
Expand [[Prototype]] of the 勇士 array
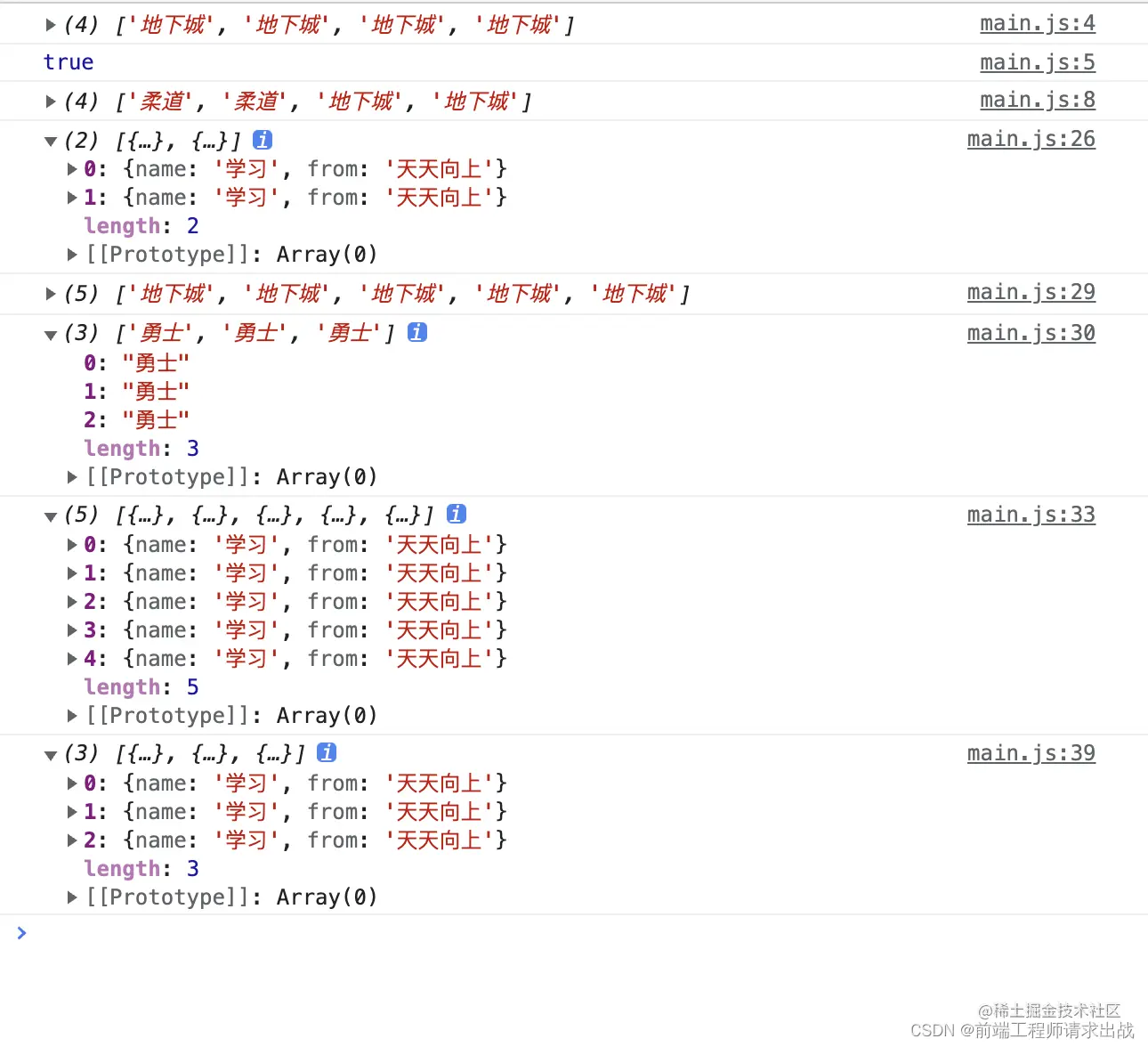pyautogui.click(x=72, y=477)
